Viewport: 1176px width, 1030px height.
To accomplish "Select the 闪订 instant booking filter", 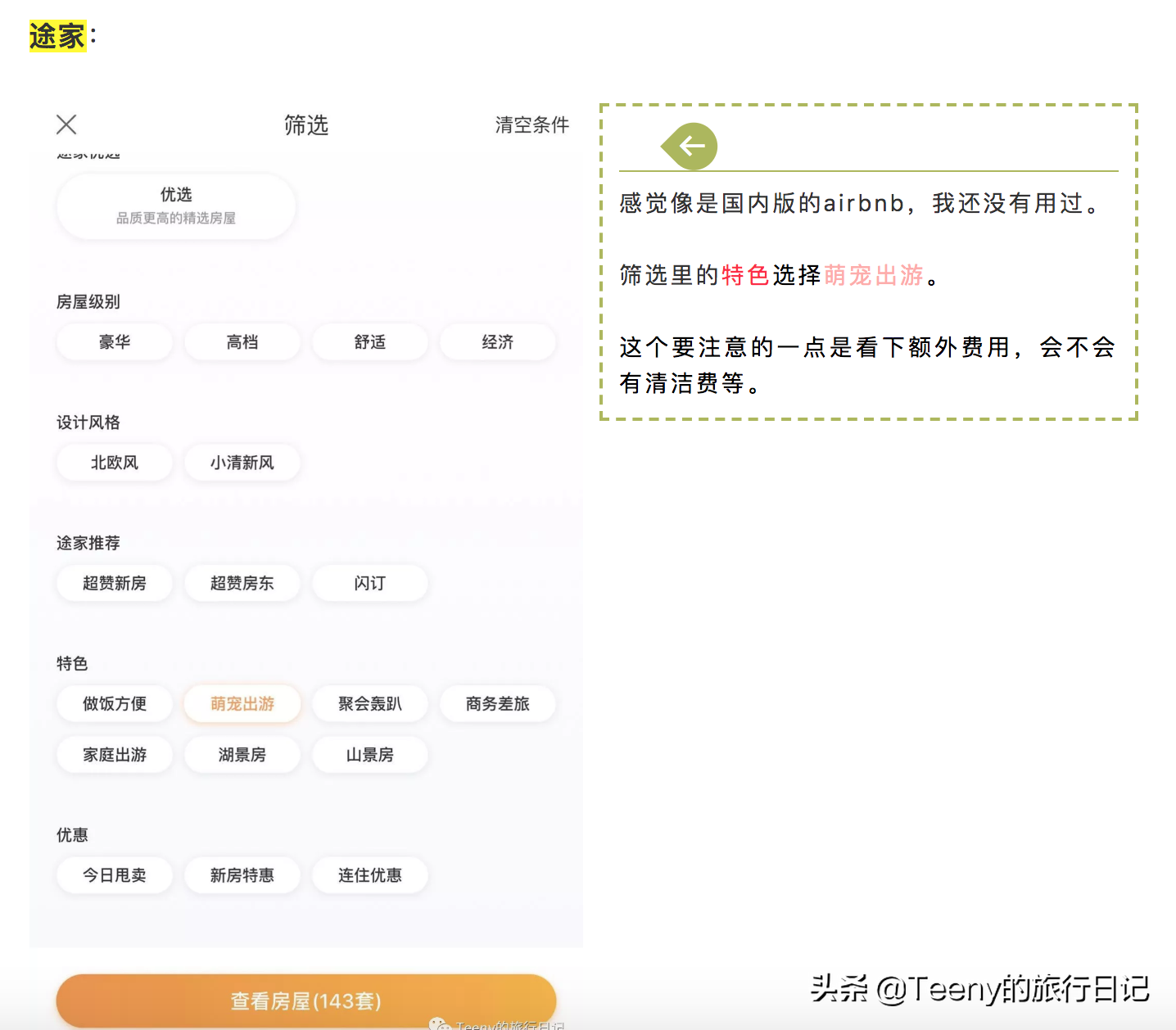I will (370, 583).
